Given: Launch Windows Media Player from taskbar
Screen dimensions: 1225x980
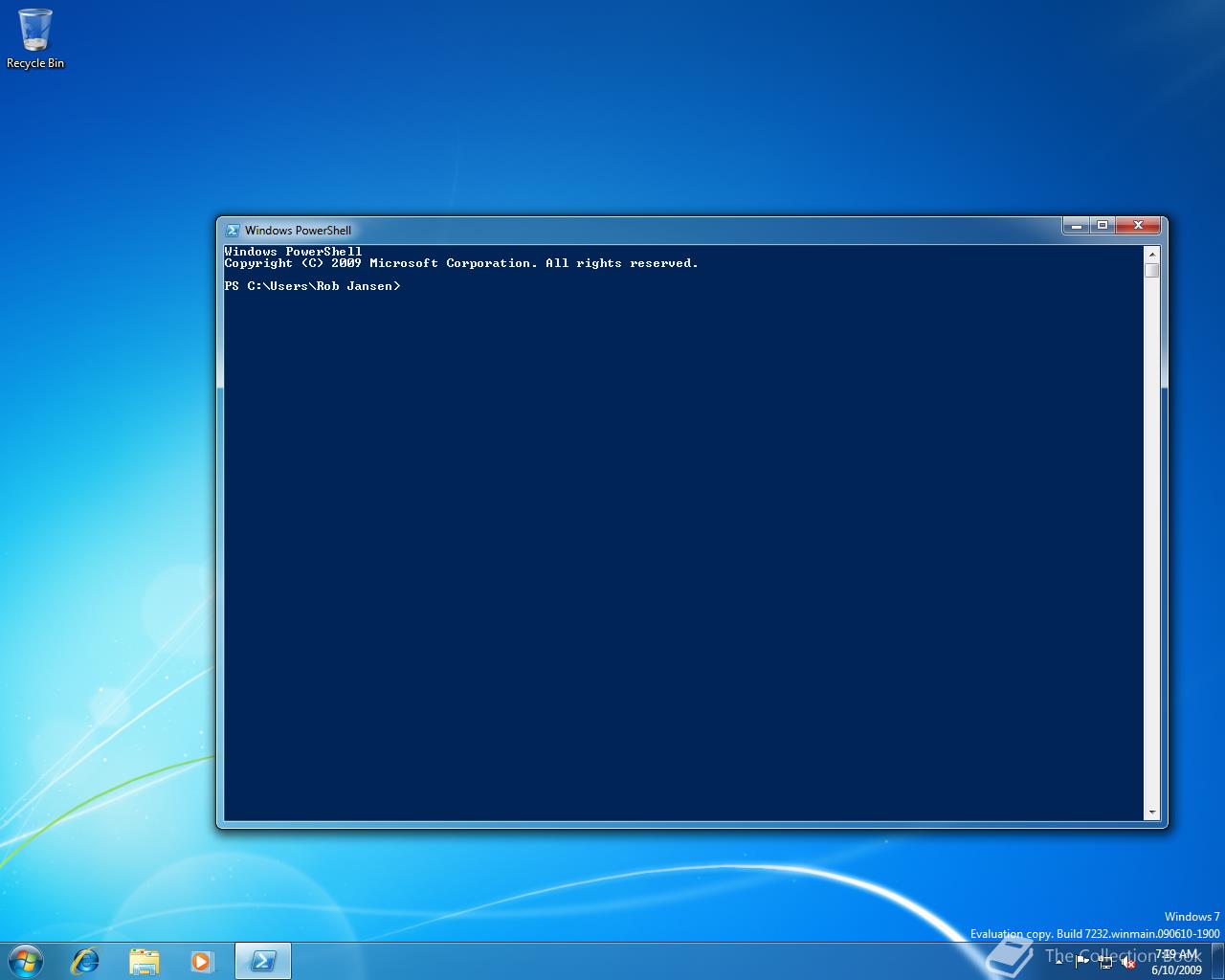Looking at the screenshot, I should tap(201, 961).
